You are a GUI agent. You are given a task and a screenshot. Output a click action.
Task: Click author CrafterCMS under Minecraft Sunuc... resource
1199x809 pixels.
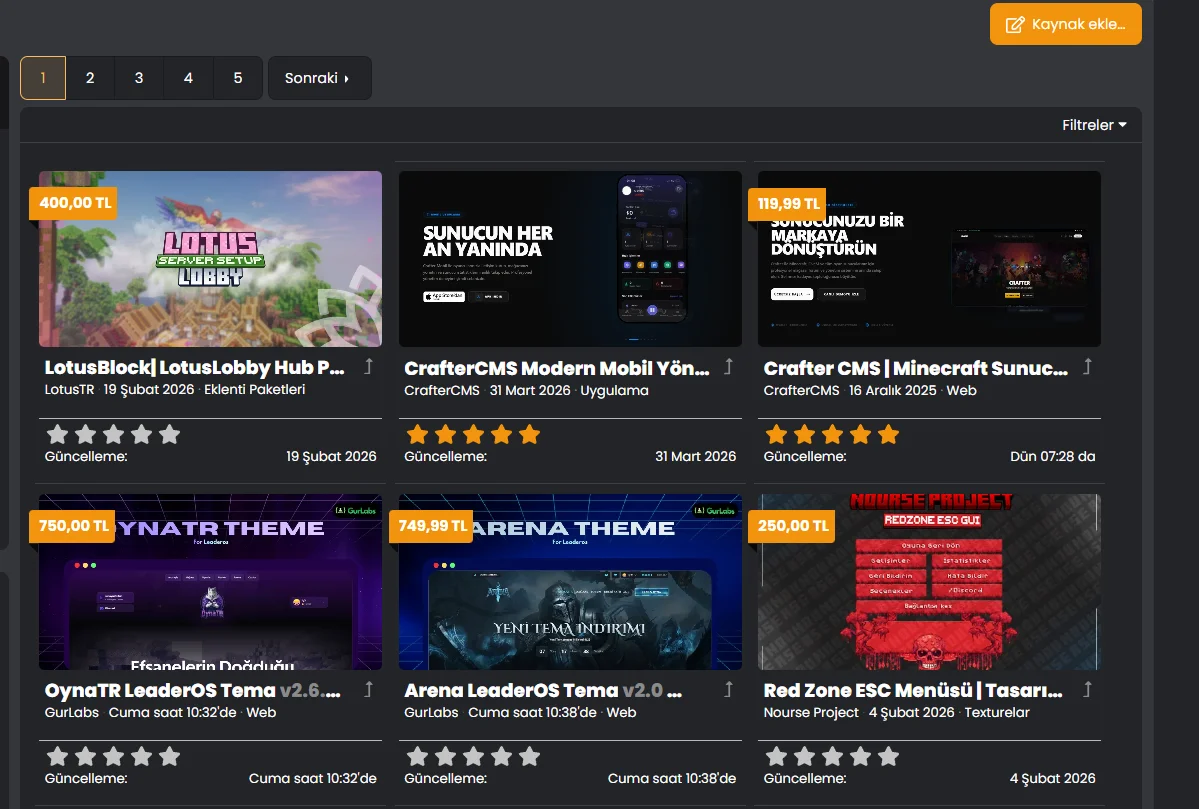coord(801,390)
